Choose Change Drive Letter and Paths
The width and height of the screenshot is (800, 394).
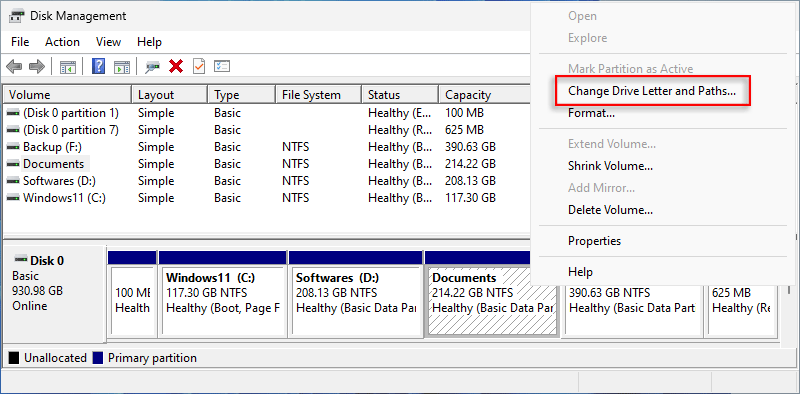[652, 91]
